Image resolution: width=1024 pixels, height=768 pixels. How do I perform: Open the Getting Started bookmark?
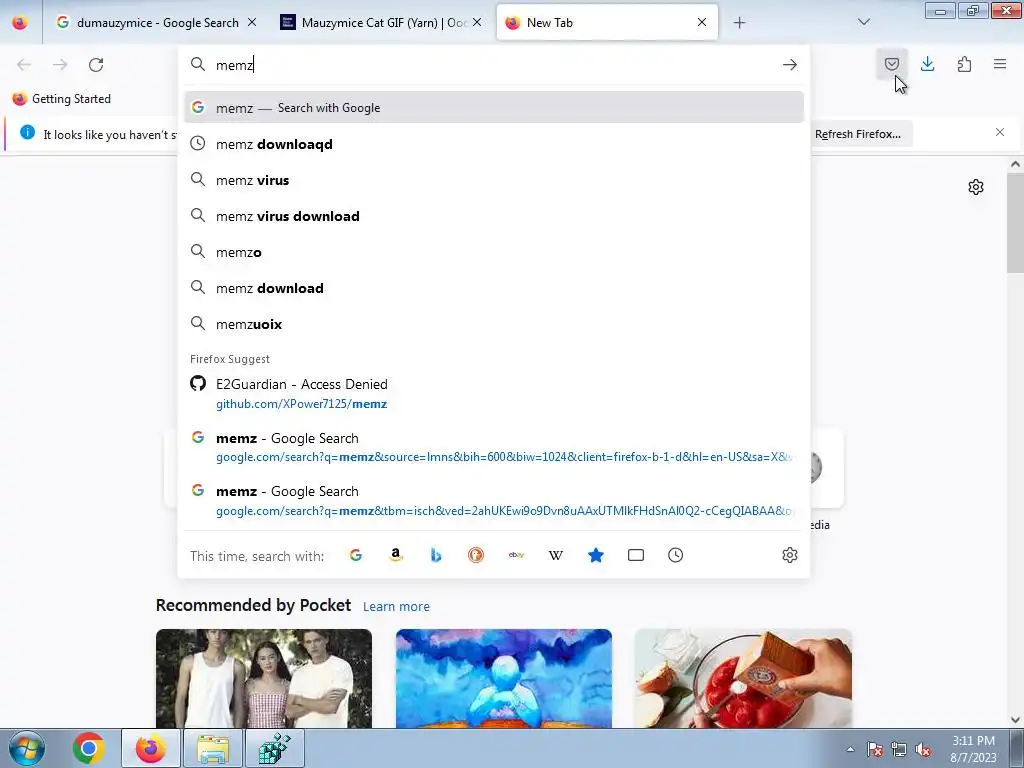tap(62, 99)
